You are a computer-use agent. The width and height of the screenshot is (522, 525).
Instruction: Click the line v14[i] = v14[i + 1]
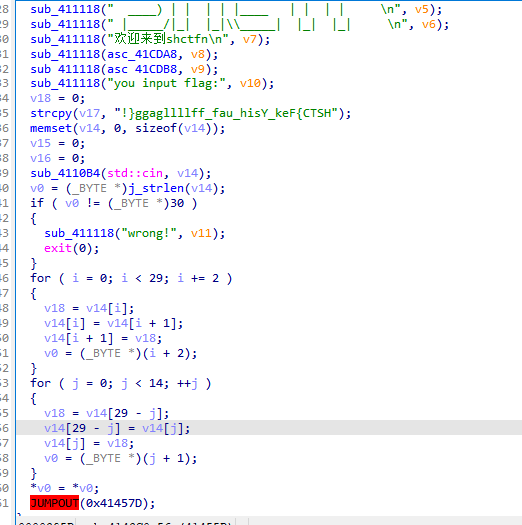pyautogui.click(x=114, y=323)
